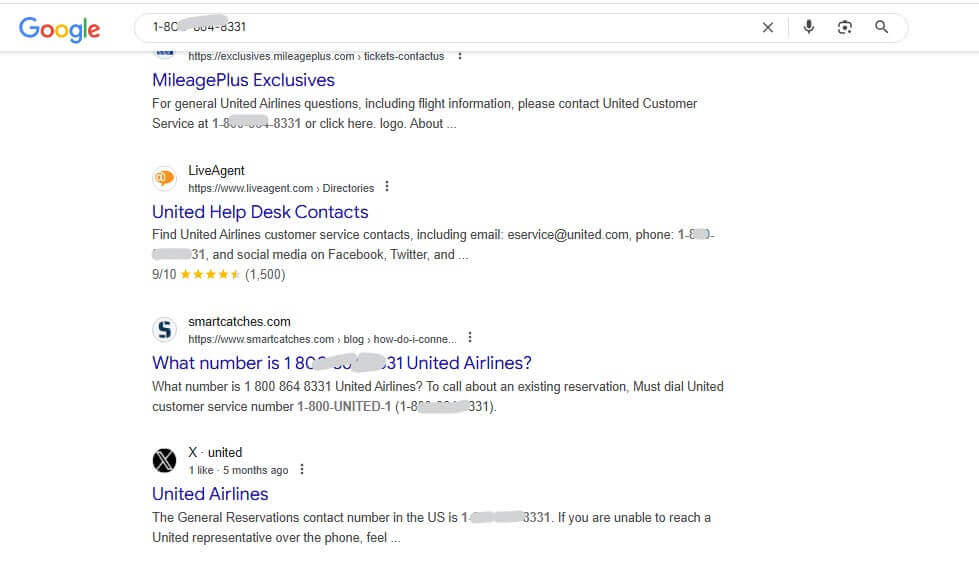Clear the search box with X icon
This screenshot has height=565, width=979.
[x=767, y=27]
